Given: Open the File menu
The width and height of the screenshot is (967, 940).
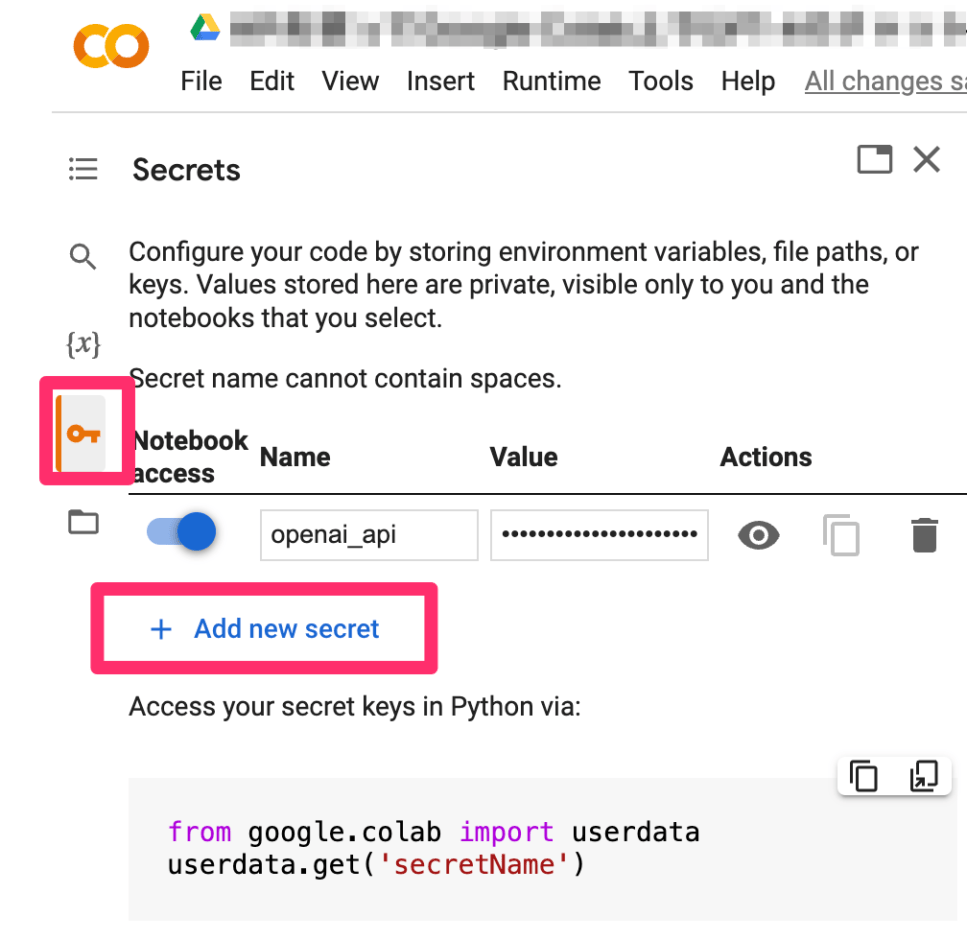Looking at the screenshot, I should 201,81.
